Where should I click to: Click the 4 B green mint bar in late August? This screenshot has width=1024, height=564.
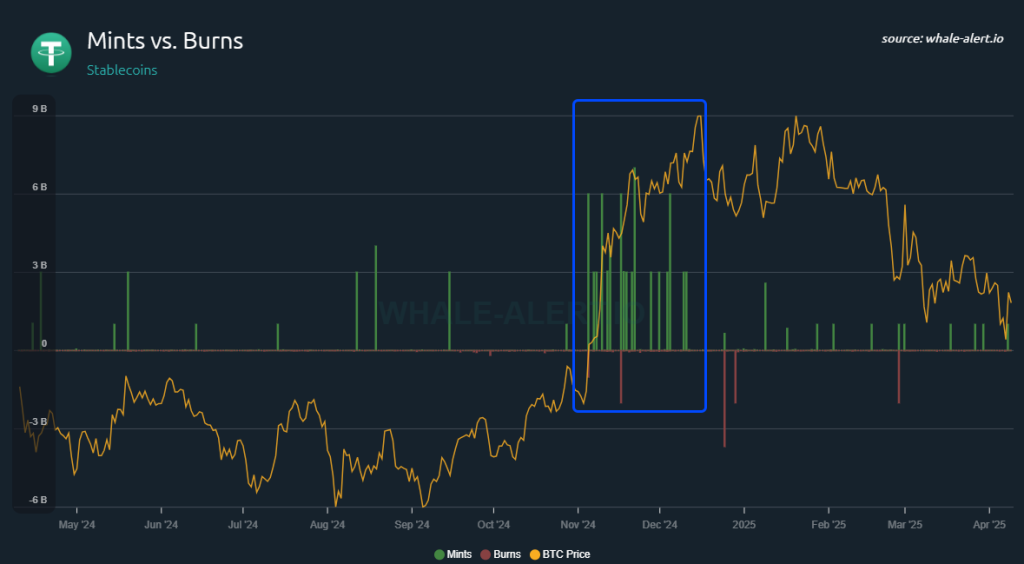(x=376, y=298)
